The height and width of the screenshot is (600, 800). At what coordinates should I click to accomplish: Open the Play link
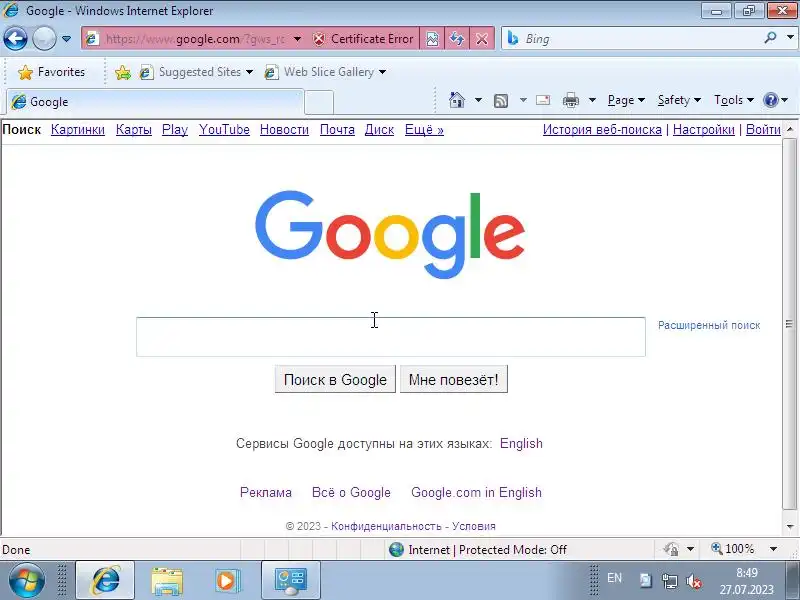tap(175, 130)
